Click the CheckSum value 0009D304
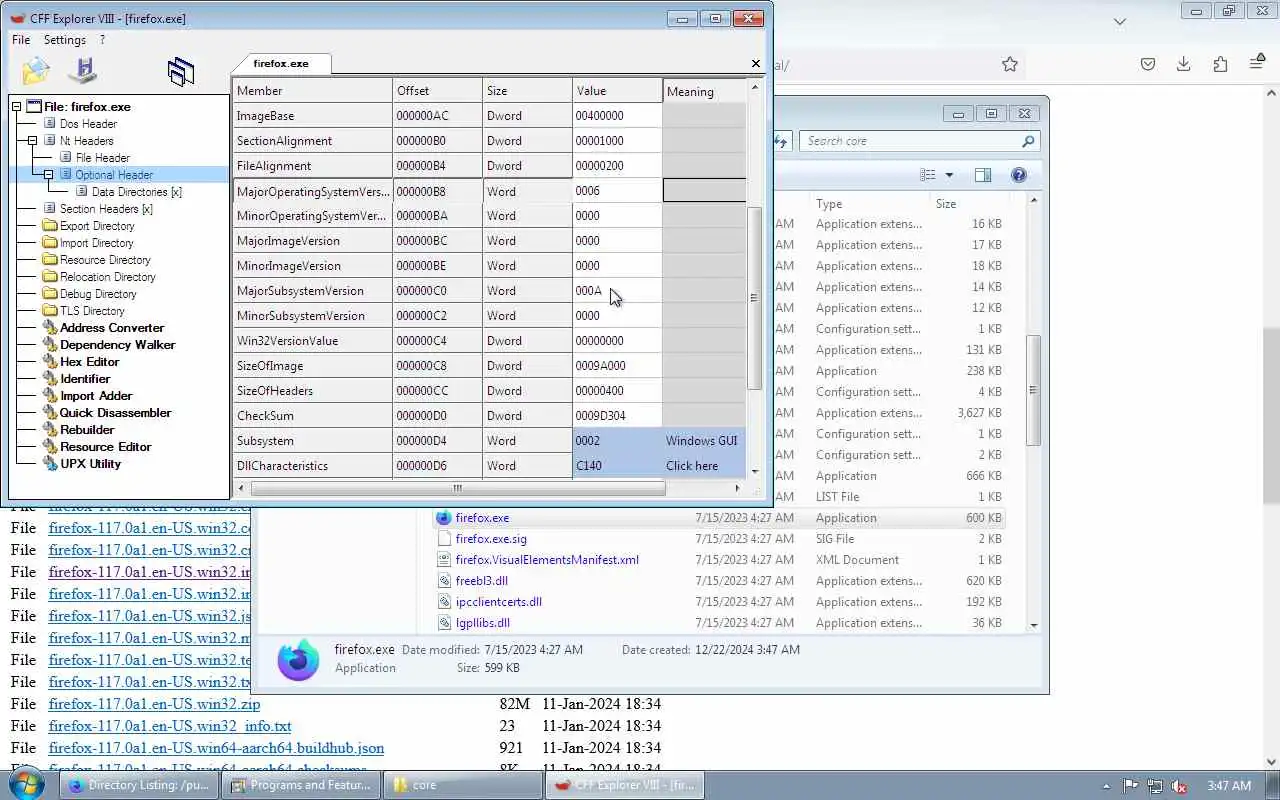Viewport: 1280px width, 800px height. click(x=617, y=416)
